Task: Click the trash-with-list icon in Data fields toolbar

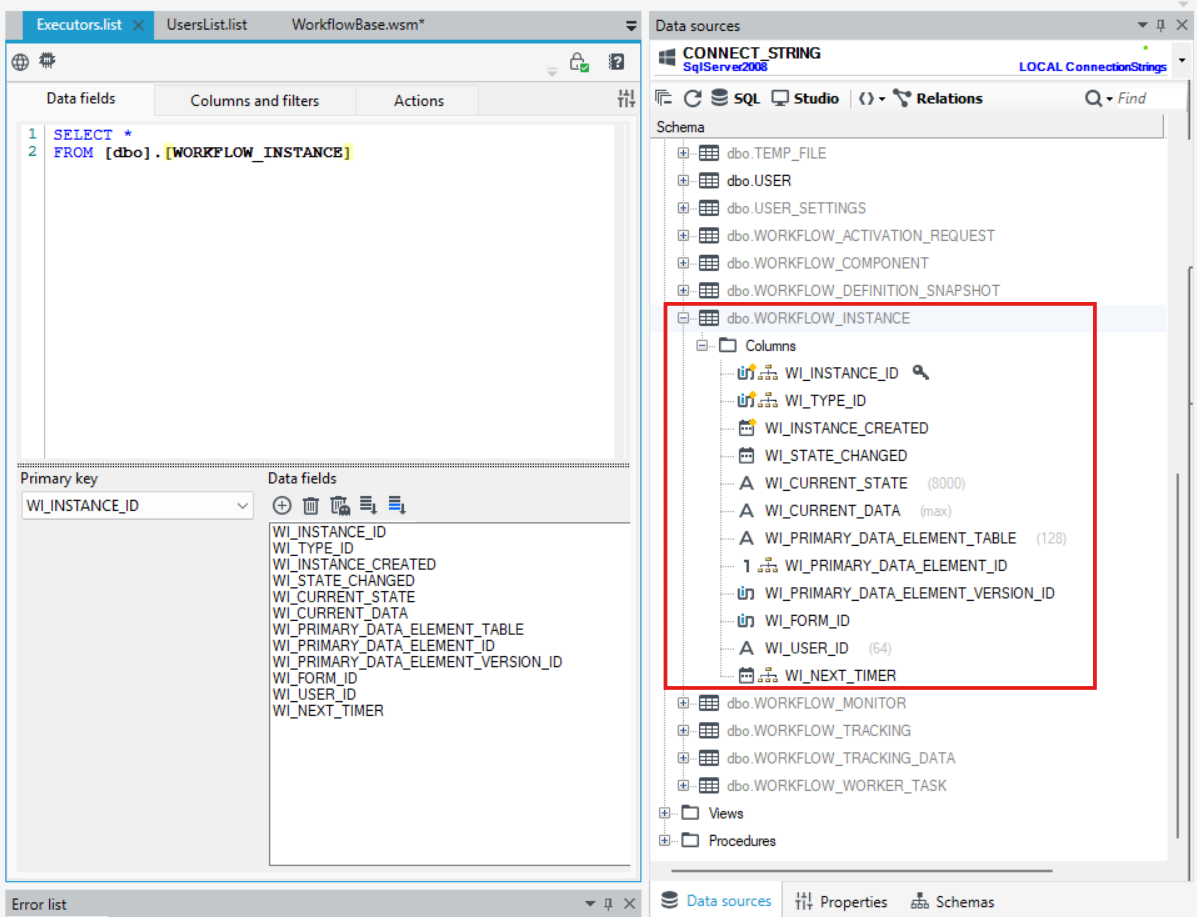Action: pyautogui.click(x=340, y=505)
